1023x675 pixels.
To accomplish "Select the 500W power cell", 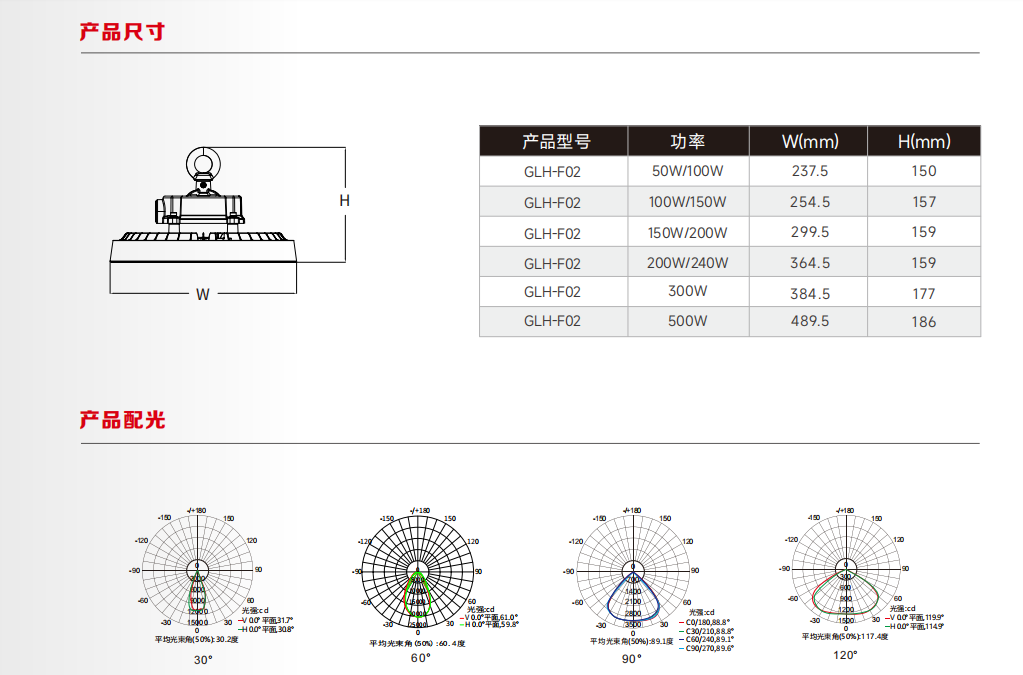I will [687, 321].
